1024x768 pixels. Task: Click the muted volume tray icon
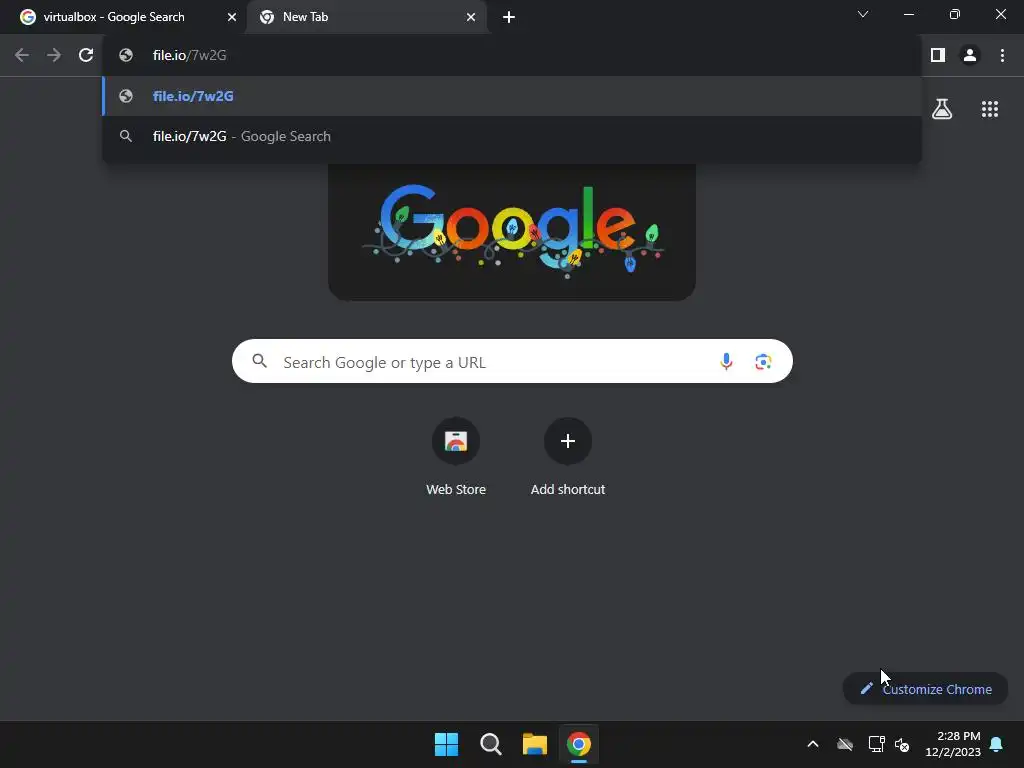903,744
